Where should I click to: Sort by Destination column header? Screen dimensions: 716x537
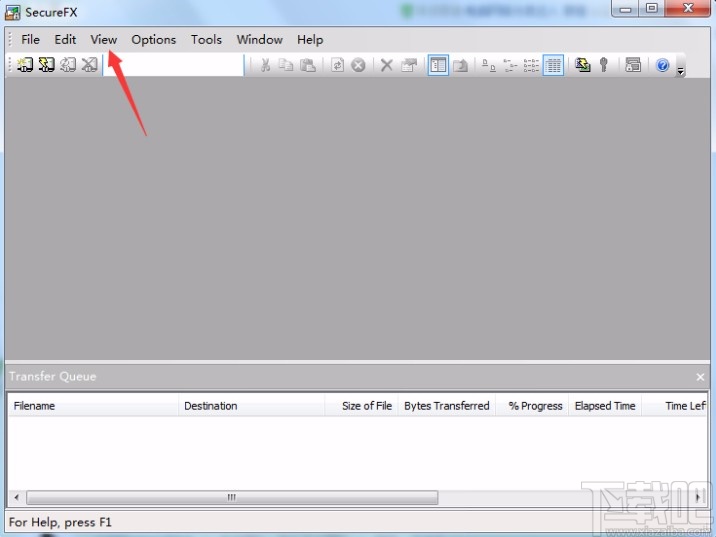252,406
